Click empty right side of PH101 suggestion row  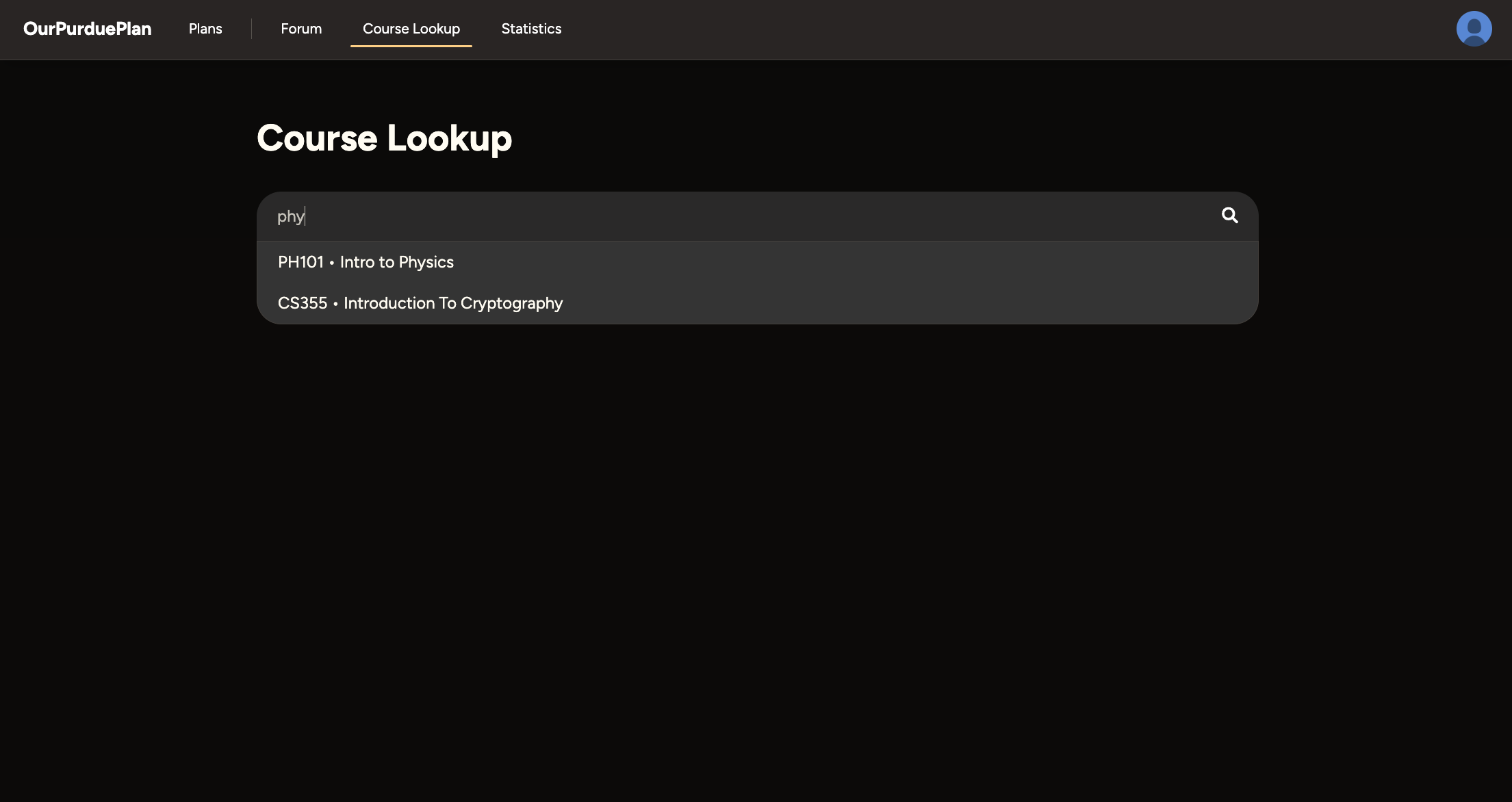[958, 262]
